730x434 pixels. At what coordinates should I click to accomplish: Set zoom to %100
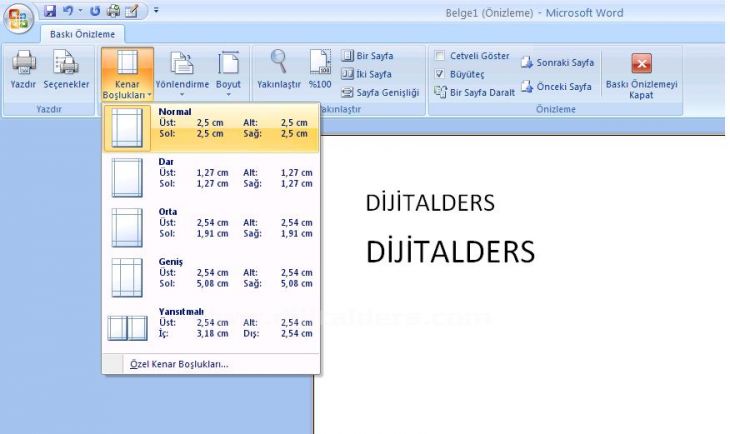320,70
